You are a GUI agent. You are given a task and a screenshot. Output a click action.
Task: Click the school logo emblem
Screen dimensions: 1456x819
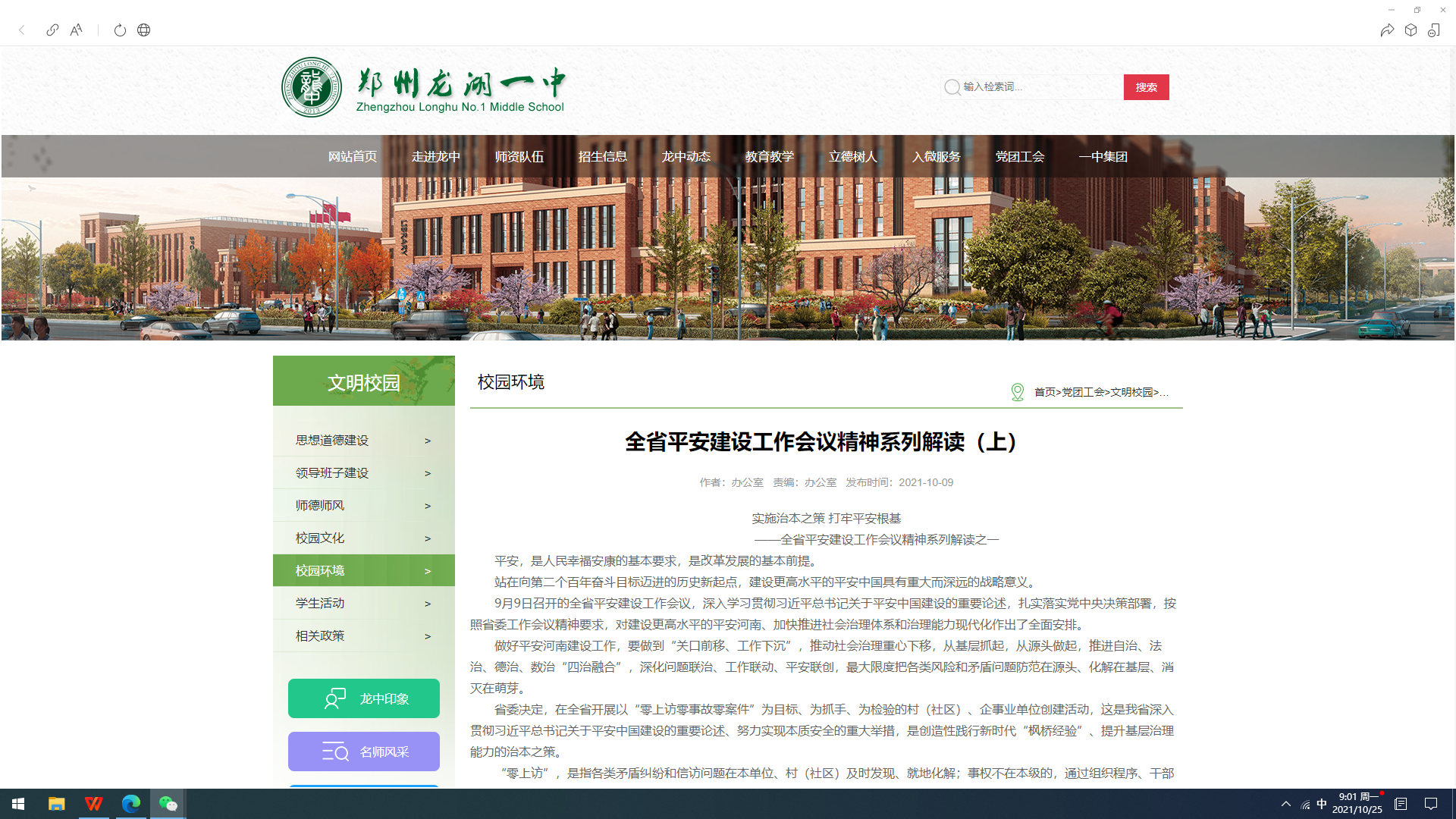click(x=312, y=87)
